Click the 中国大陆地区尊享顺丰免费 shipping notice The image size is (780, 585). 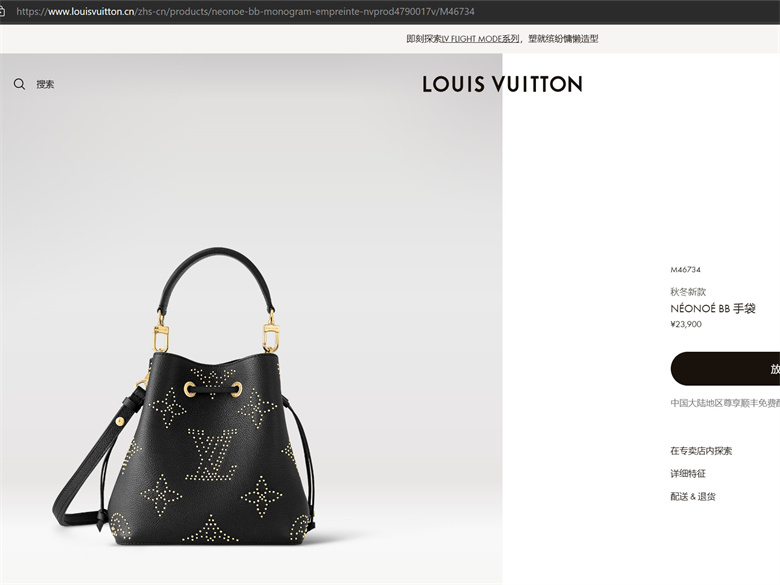[725, 403]
